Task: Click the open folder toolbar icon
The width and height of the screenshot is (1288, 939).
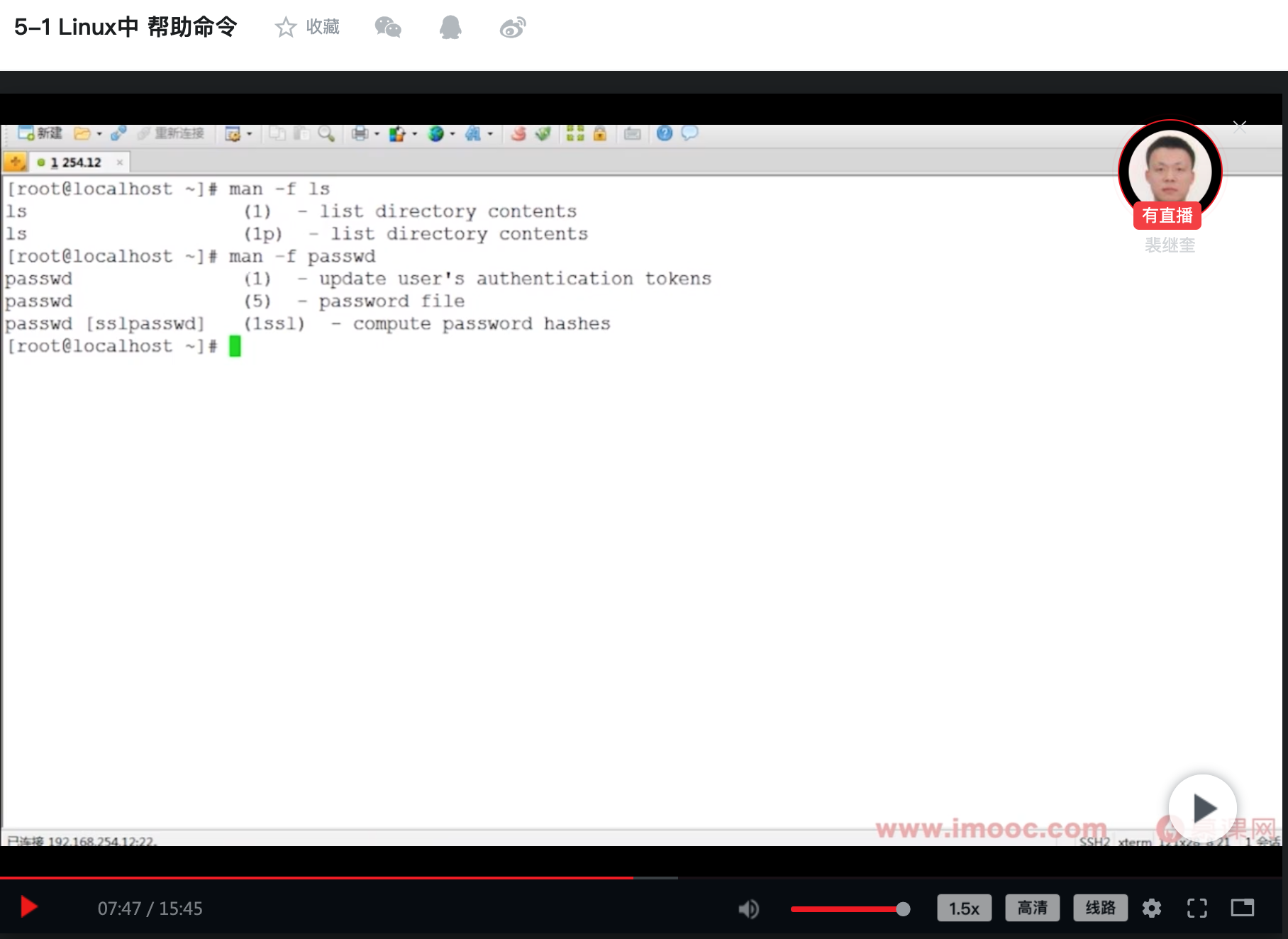Action: coord(82,133)
